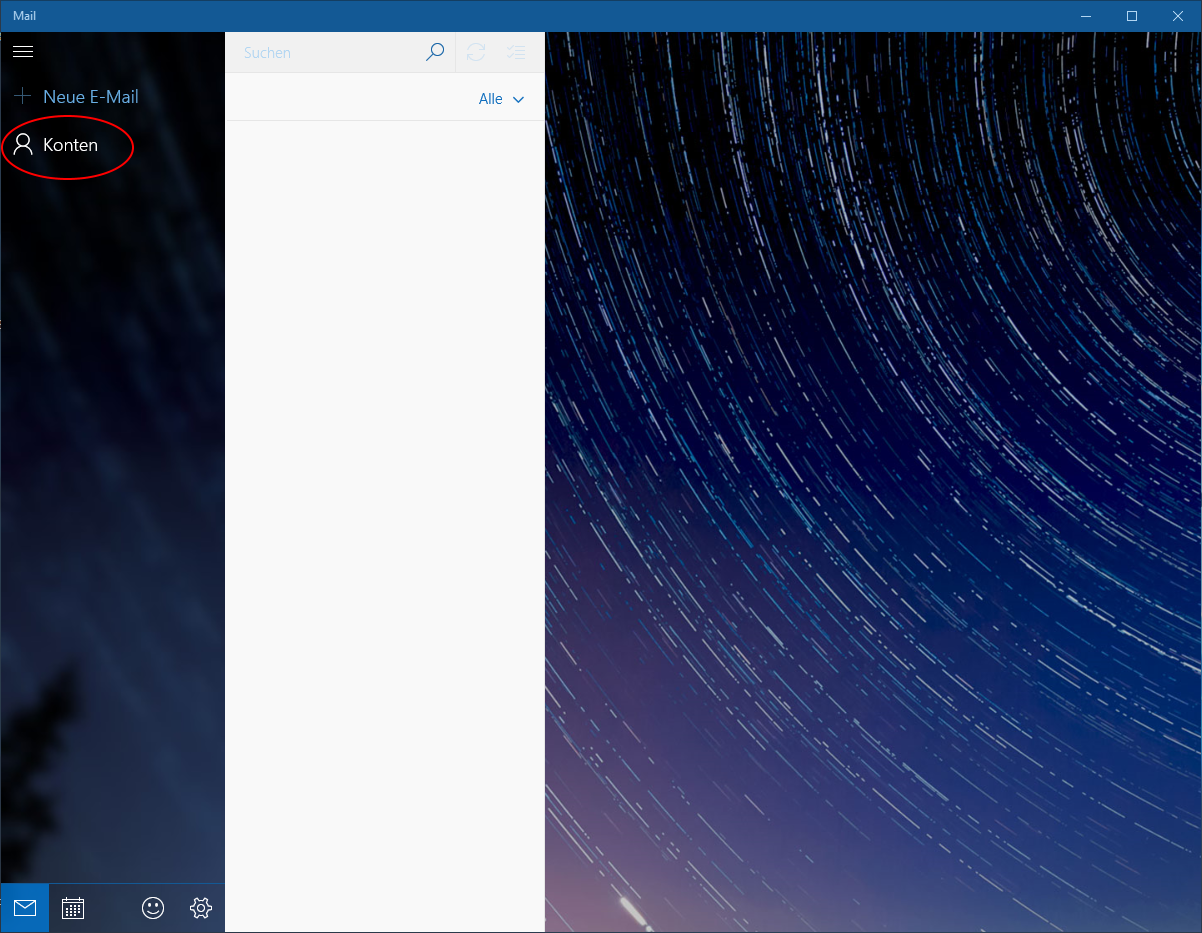Click the empty message list pane
The height and width of the screenshot is (933, 1202).
tap(385, 500)
